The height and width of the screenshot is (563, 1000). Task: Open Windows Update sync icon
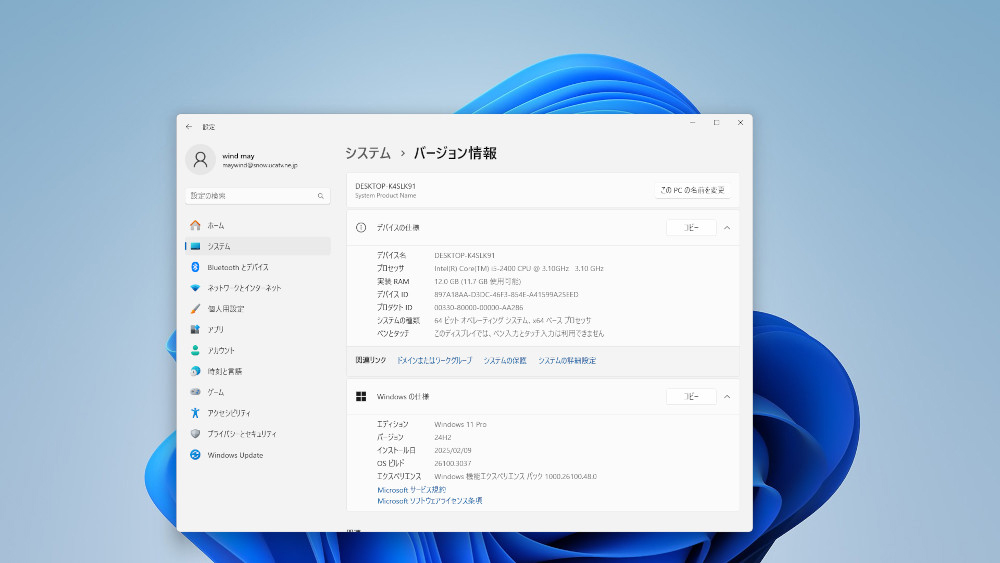(x=195, y=455)
